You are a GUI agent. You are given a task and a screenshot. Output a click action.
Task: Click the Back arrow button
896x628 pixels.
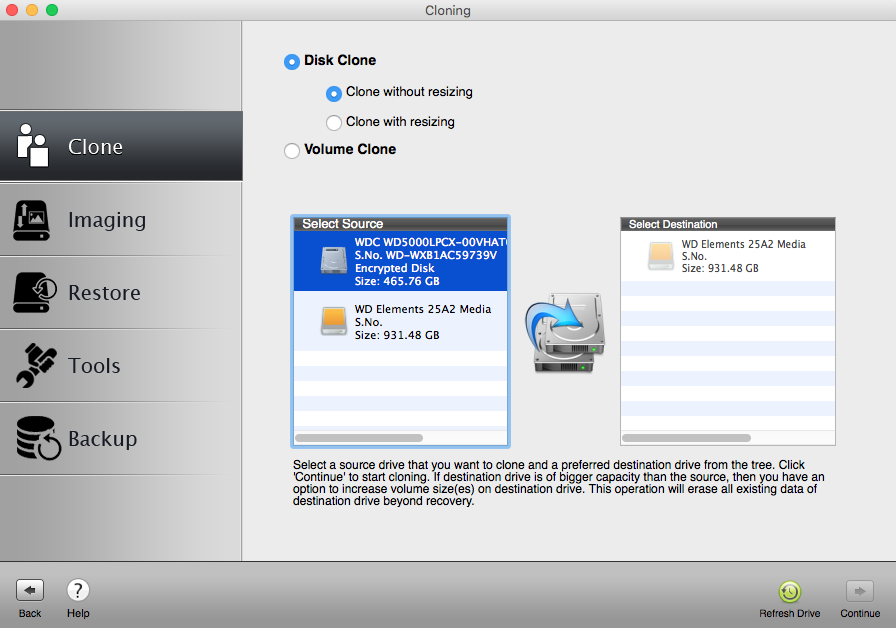pyautogui.click(x=30, y=590)
